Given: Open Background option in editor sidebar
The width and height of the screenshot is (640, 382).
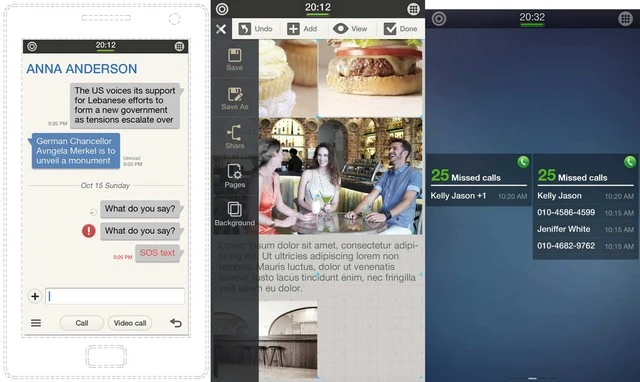Looking at the screenshot, I should (235, 215).
